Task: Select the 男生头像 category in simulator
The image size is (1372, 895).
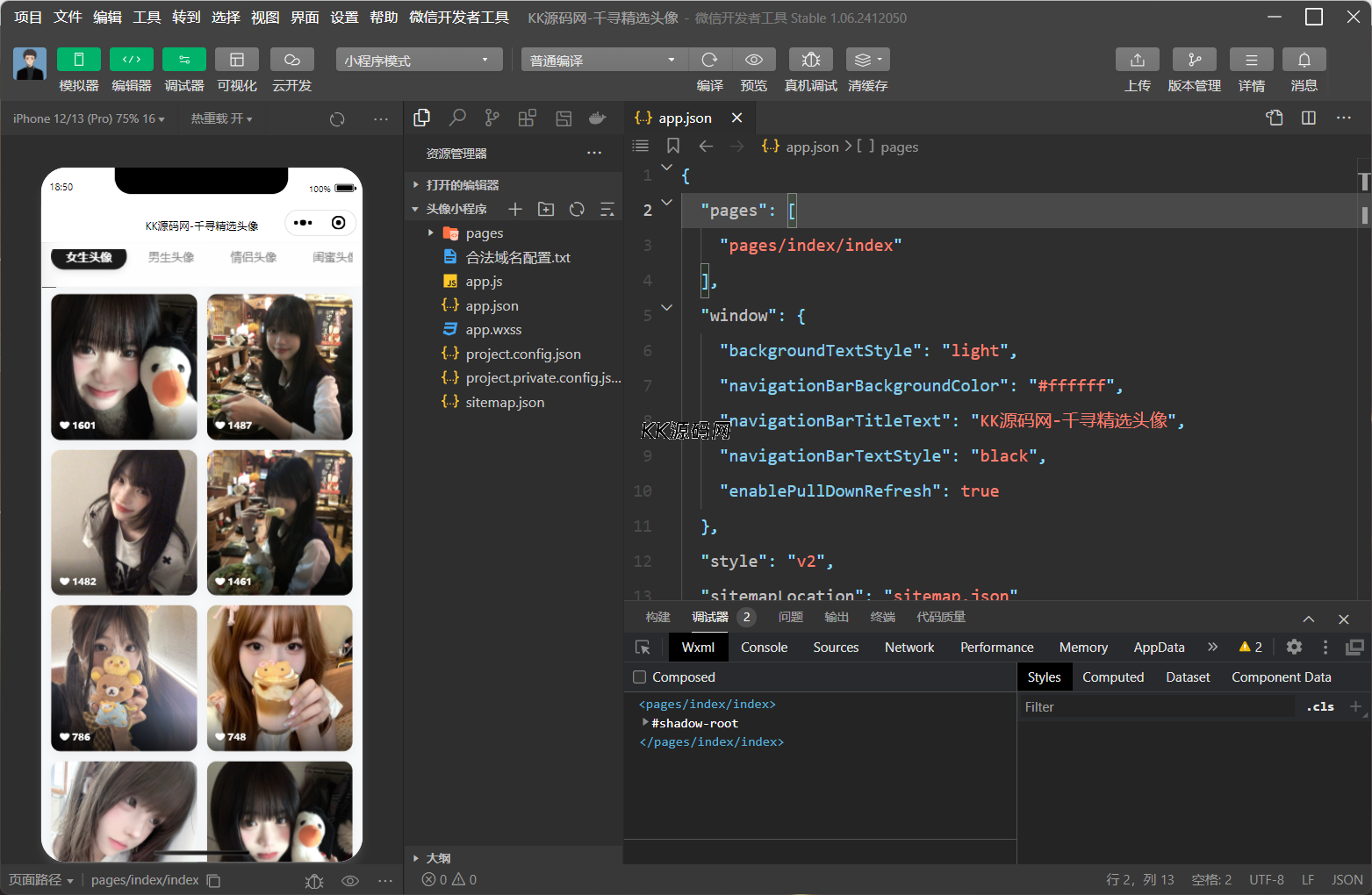Action: pos(171,257)
